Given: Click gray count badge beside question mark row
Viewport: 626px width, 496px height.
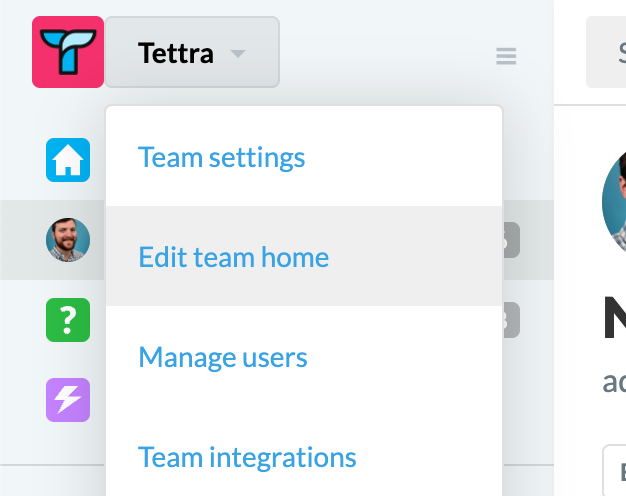Looking at the screenshot, I should click(511, 320).
